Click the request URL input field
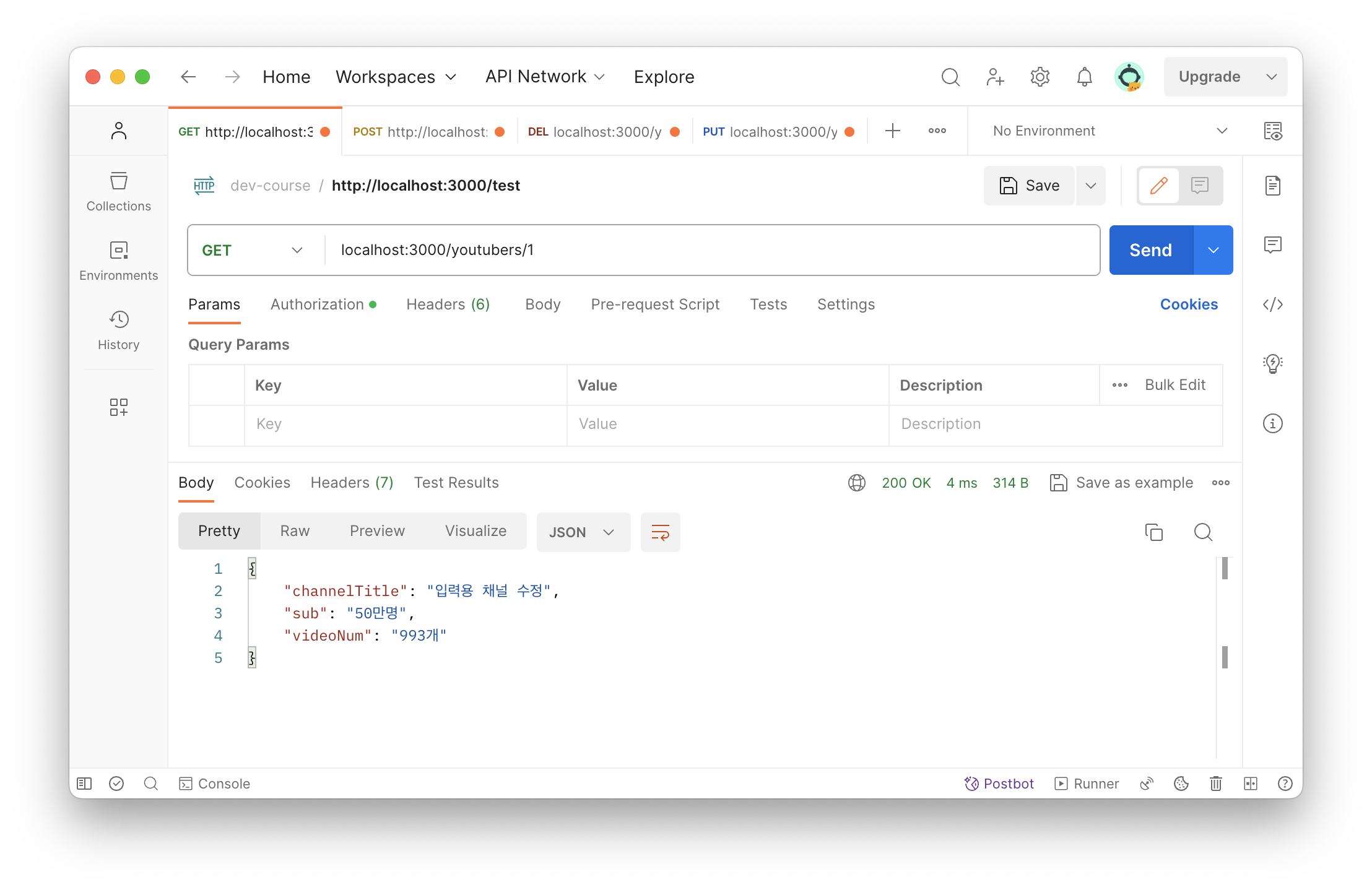Viewport: 1372px width, 890px height. (x=712, y=250)
